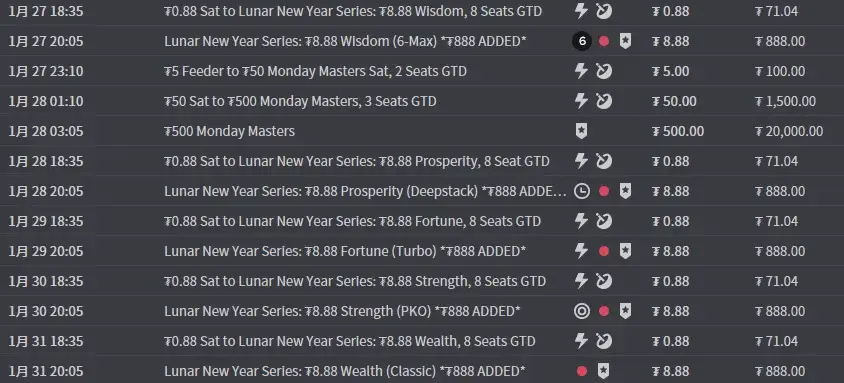Screen dimensions: 844x383
Task: Click the ₮50.00 buy-in amount
Action: tap(674, 101)
